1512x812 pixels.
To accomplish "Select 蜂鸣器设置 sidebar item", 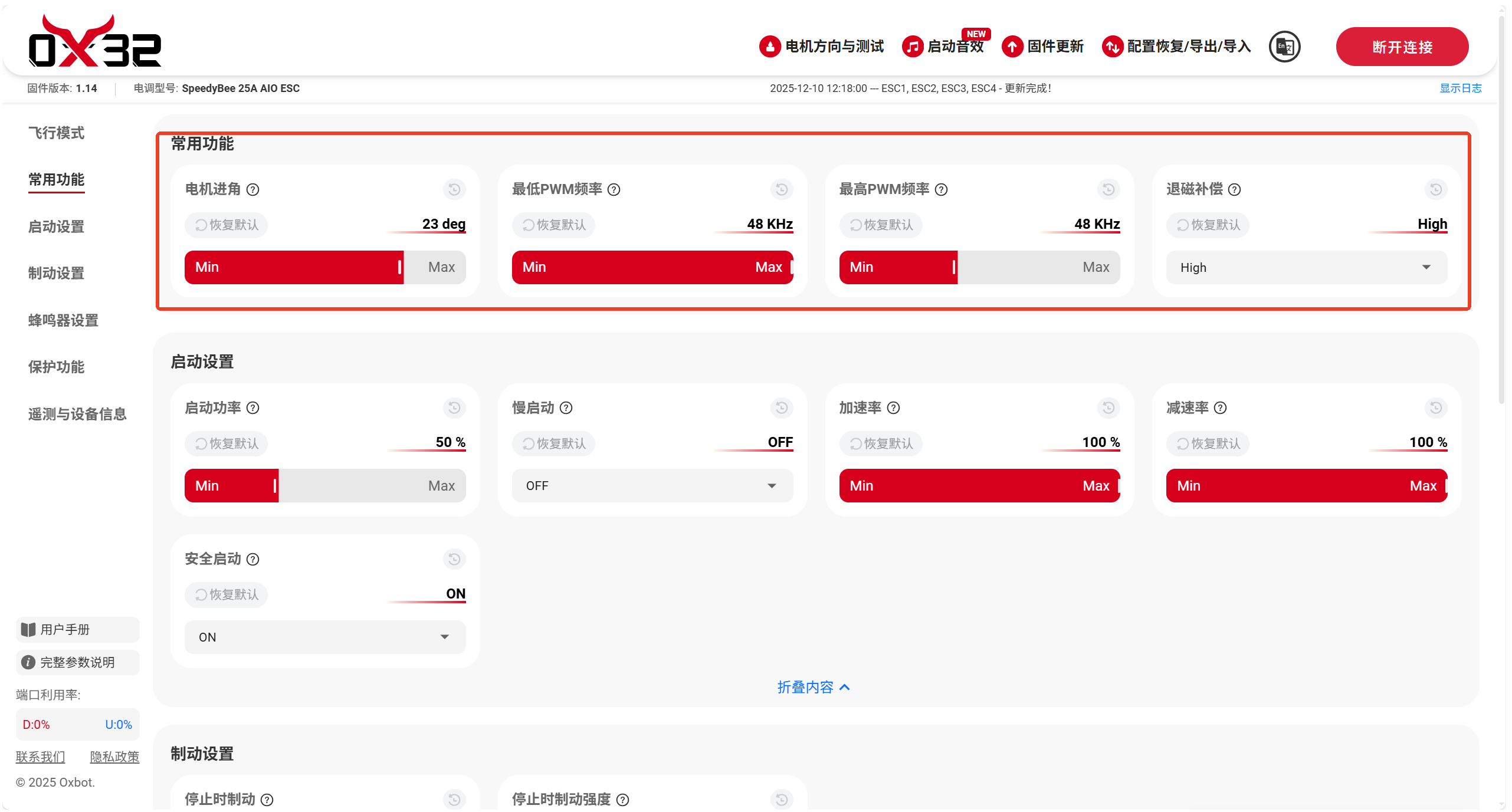I will pyautogui.click(x=63, y=320).
